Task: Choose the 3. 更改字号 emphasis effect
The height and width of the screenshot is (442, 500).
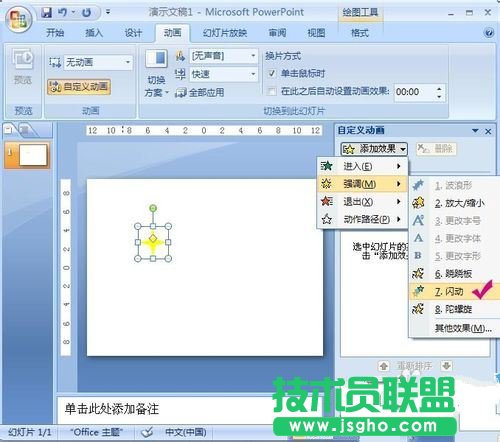Action: click(x=454, y=220)
